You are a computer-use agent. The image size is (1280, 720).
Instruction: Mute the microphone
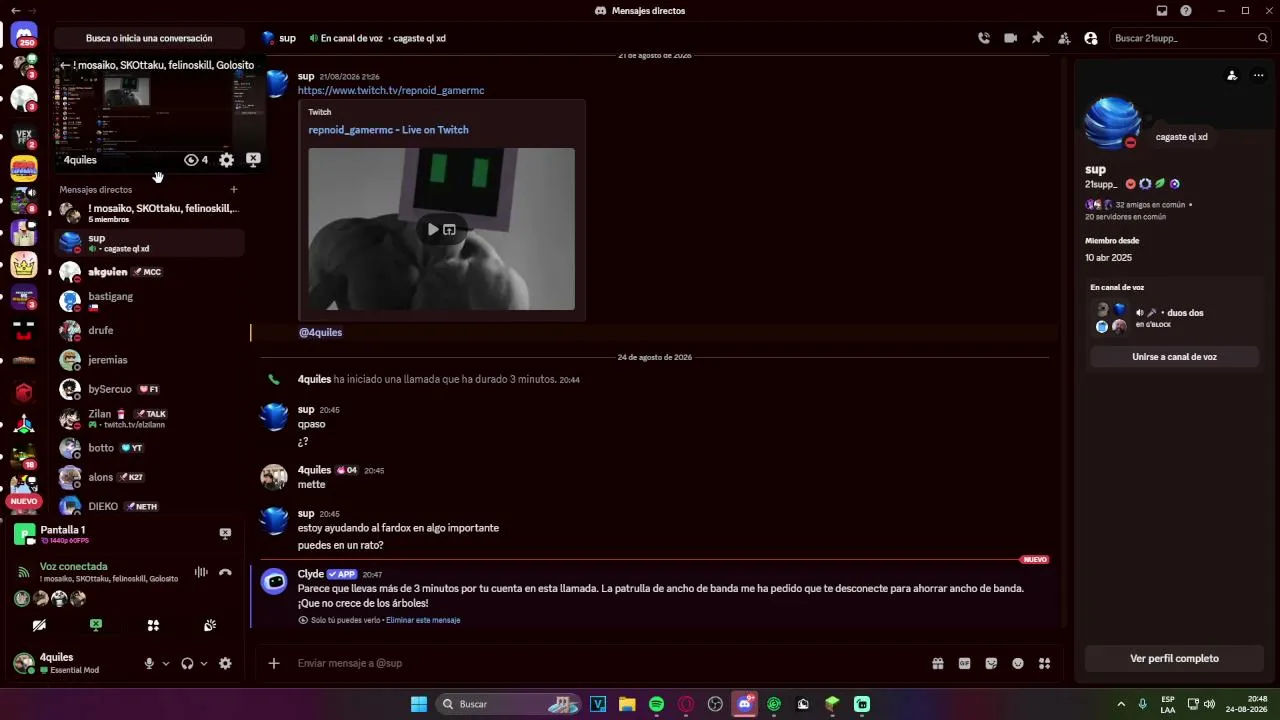tap(149, 663)
